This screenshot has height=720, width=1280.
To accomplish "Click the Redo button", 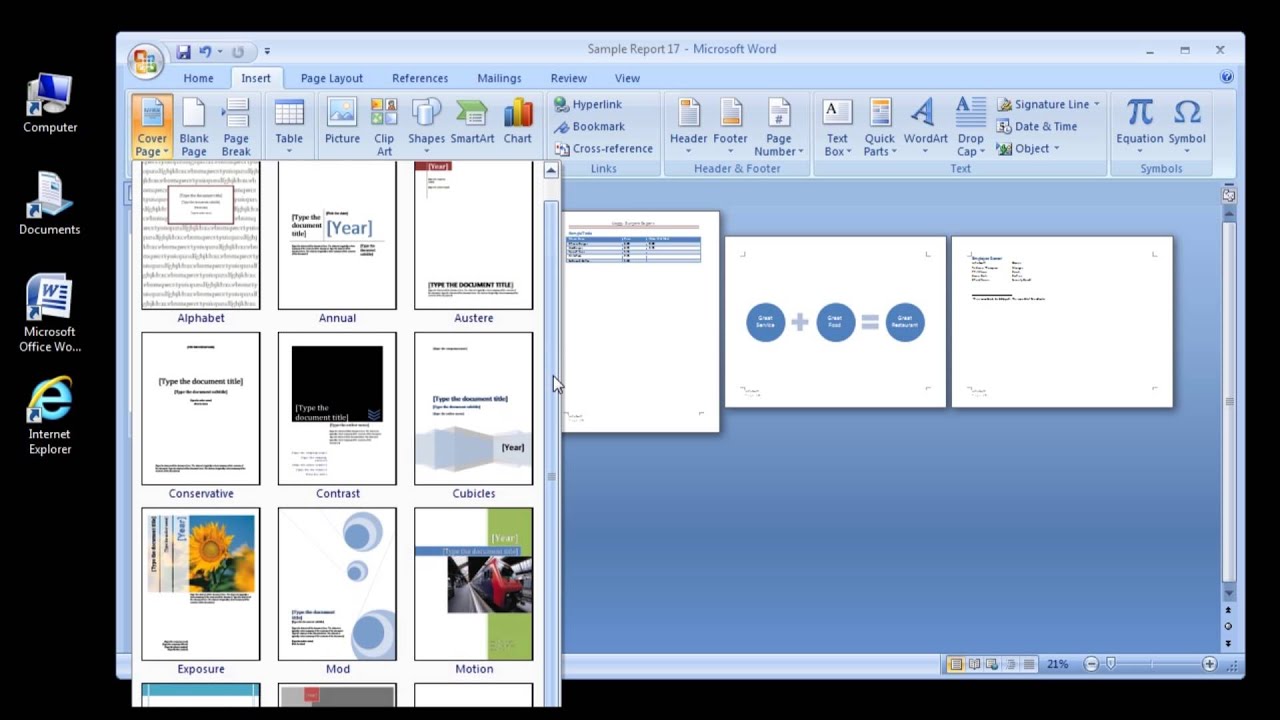I will tap(238, 52).
